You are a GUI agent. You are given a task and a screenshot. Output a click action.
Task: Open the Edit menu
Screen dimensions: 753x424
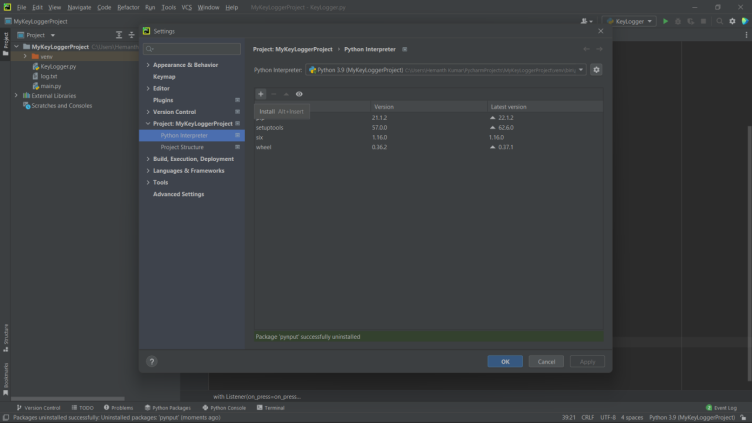tap(37, 7)
